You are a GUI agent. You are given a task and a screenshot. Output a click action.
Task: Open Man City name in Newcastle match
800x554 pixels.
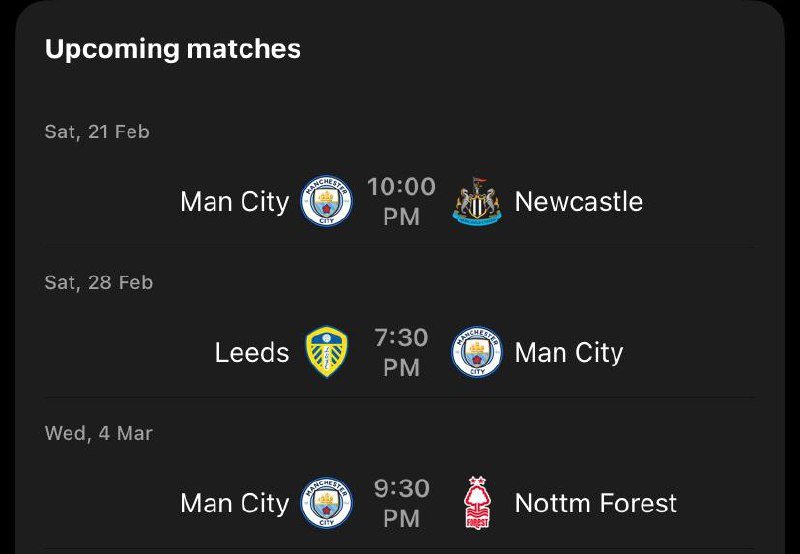point(234,202)
